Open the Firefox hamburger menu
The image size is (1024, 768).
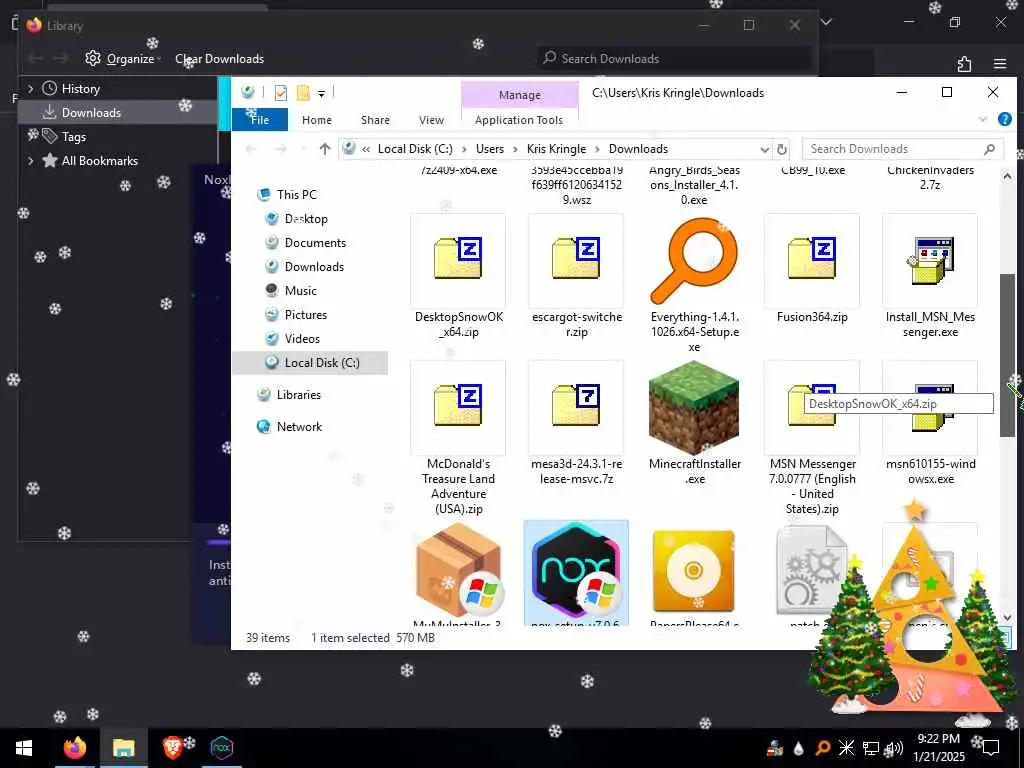[x=1000, y=64]
